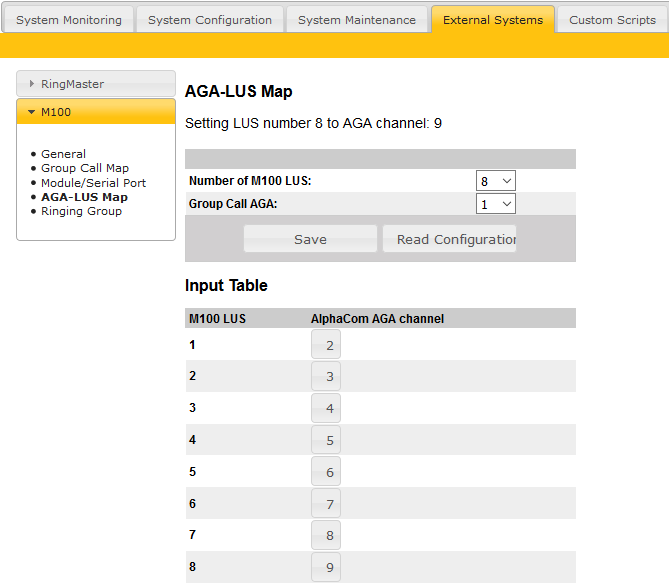Viewport: 669px width, 587px height.
Task: Open the General settings link
Action: [63, 154]
